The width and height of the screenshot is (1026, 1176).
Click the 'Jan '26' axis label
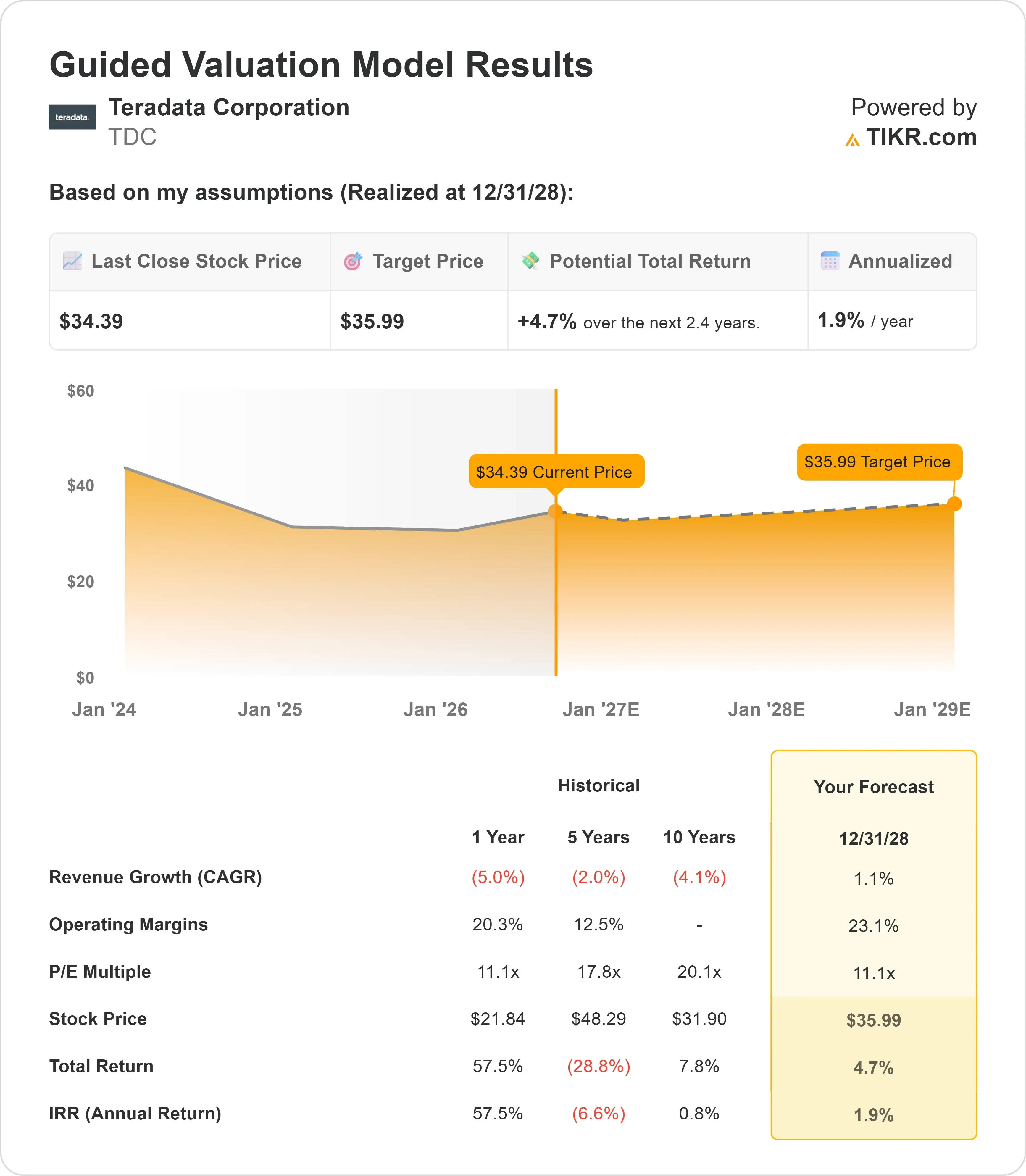(436, 710)
